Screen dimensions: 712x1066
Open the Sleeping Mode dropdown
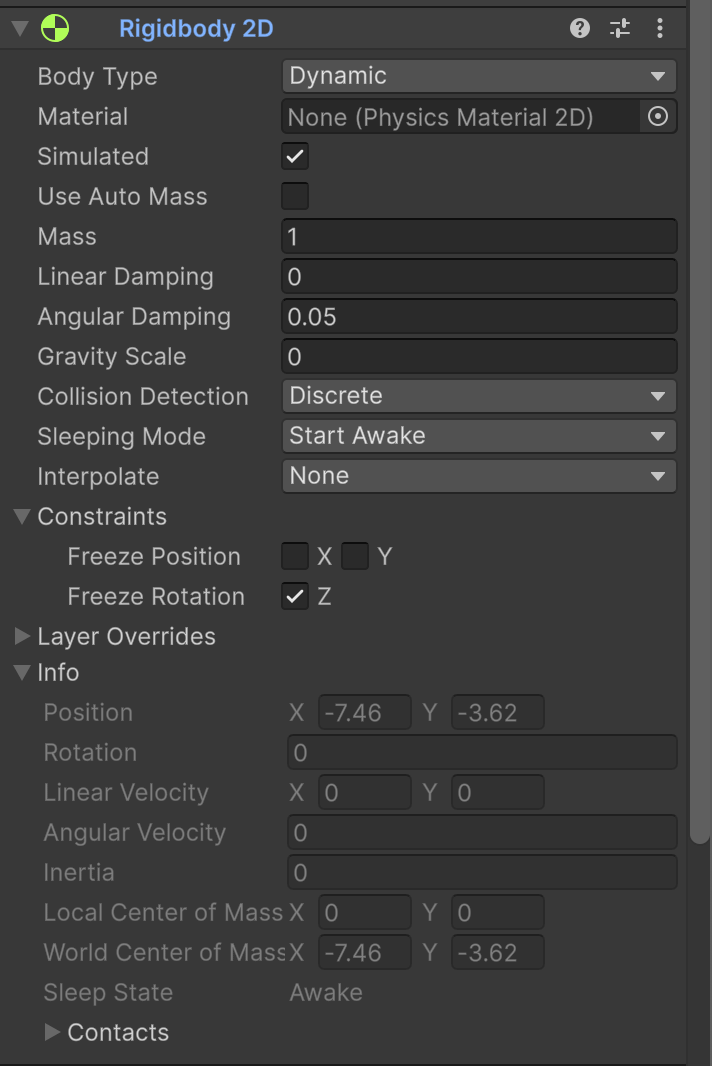pyautogui.click(x=479, y=436)
